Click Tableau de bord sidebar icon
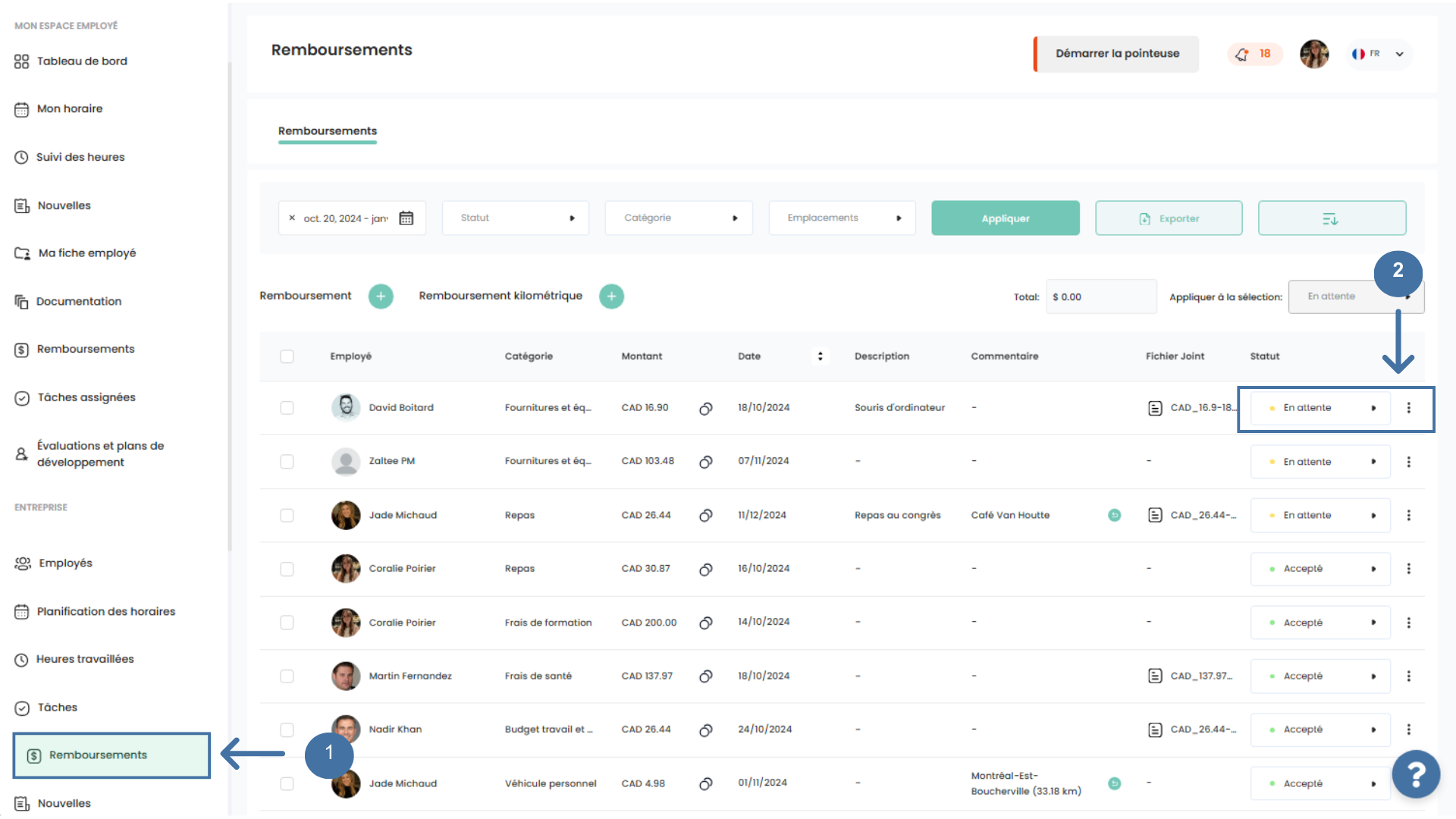1456x819 pixels. (21, 61)
